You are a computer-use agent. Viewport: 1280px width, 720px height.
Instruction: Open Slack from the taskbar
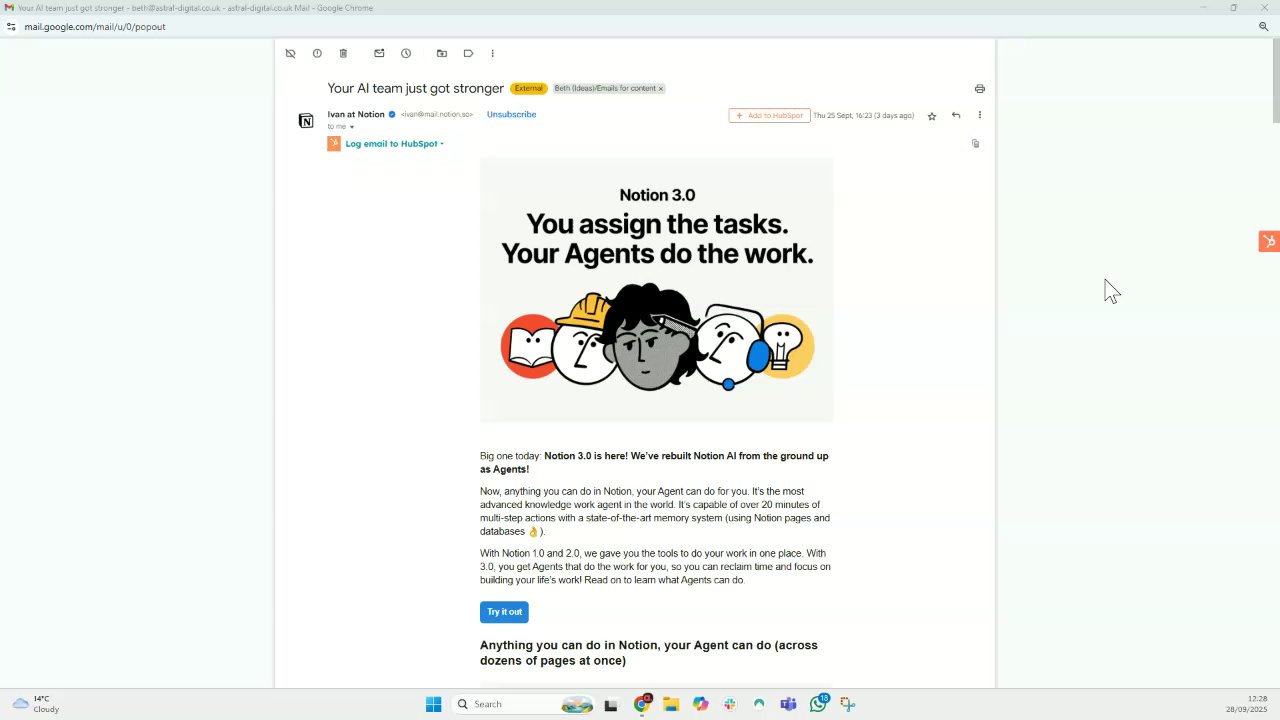[730, 704]
